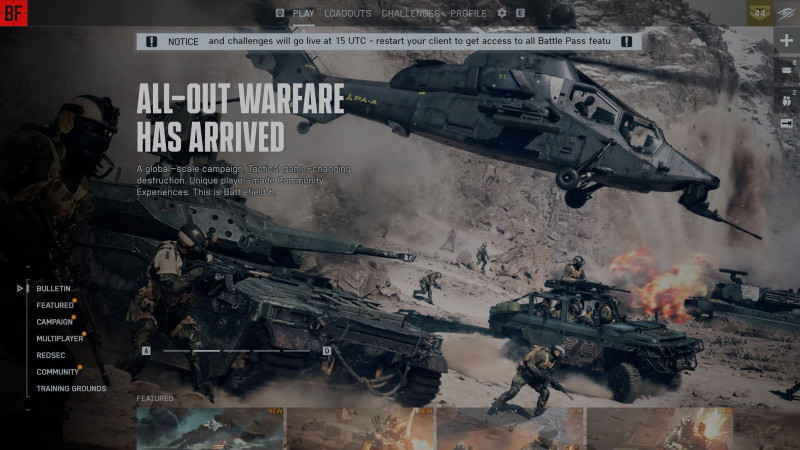Select the third carousel slide indicator

pyautogui.click(x=236, y=351)
